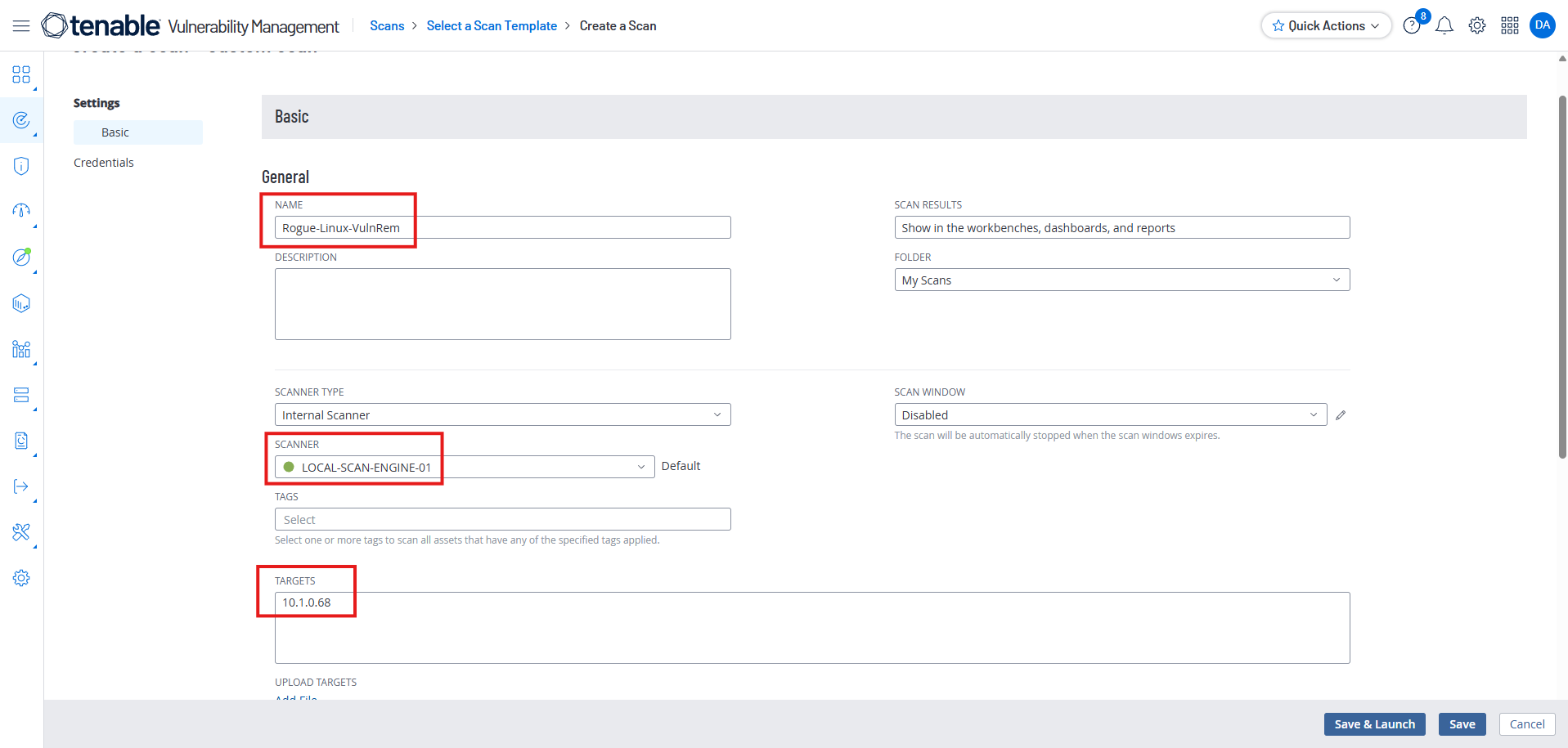Click in the Name input field
Viewport: 1568px width, 748px height.
(502, 227)
